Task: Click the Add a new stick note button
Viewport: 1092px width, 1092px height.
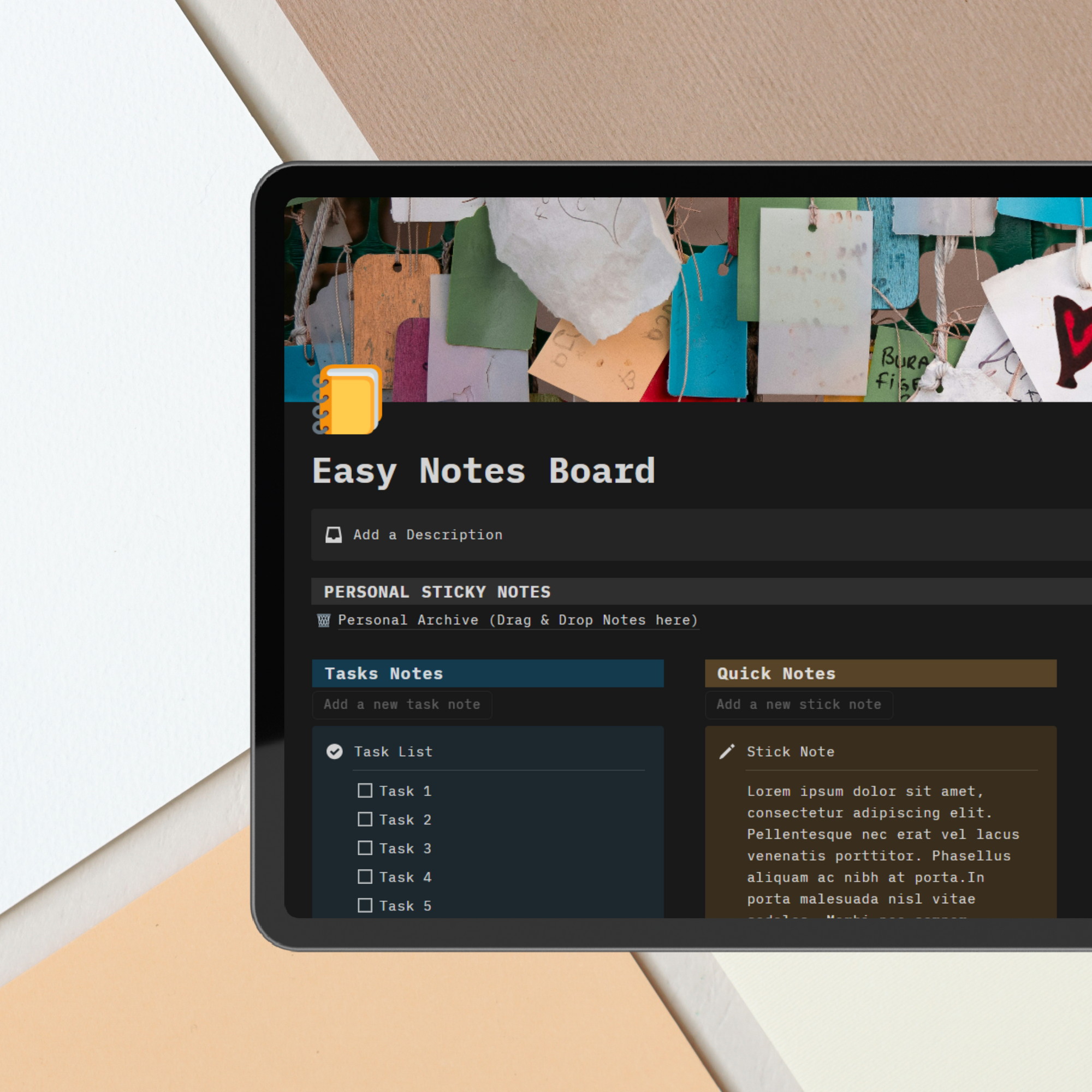Action: [799, 705]
